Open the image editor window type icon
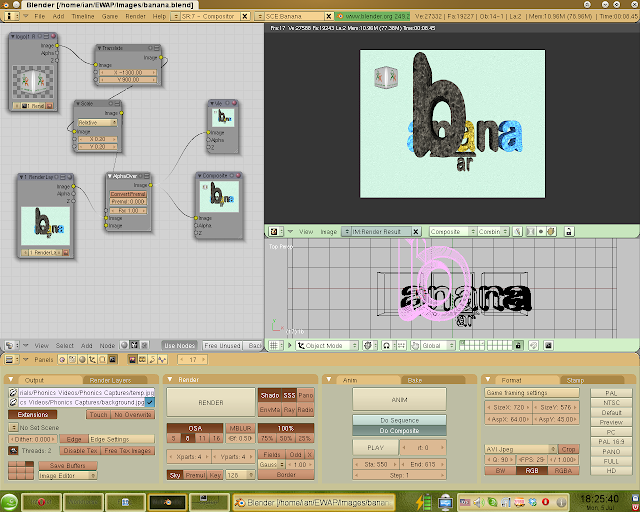 [275, 231]
